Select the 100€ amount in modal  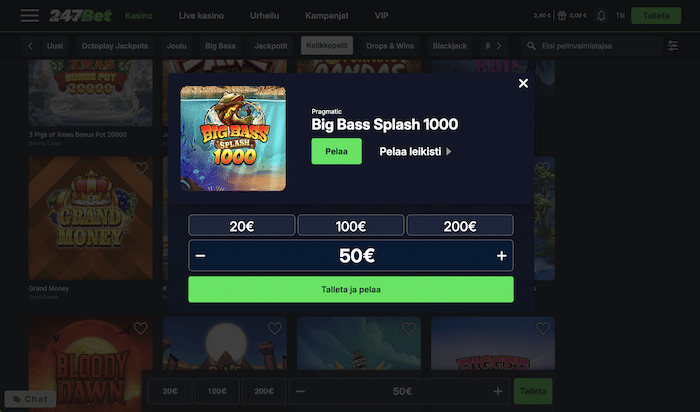[x=351, y=225]
